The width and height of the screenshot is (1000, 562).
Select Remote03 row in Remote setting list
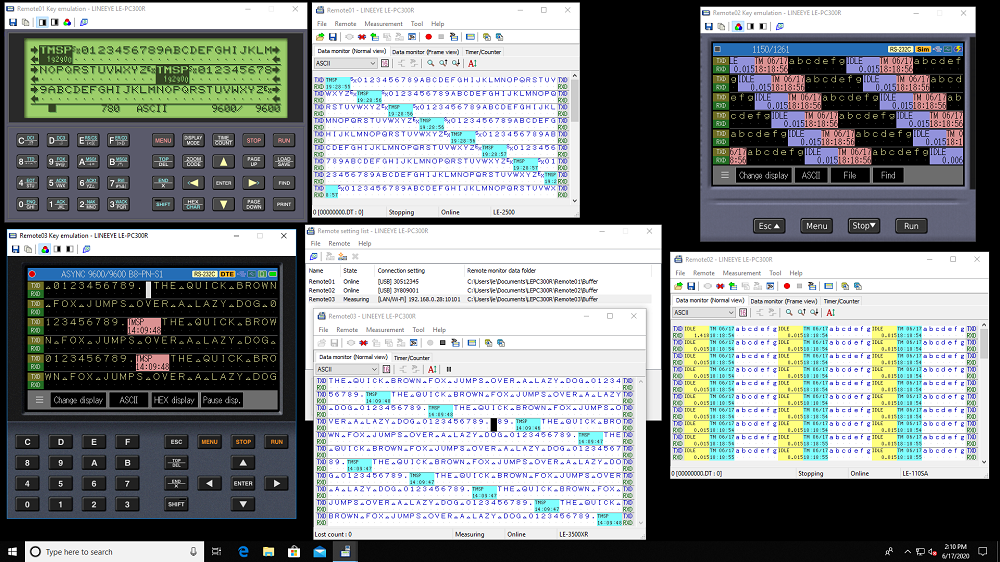point(478,299)
